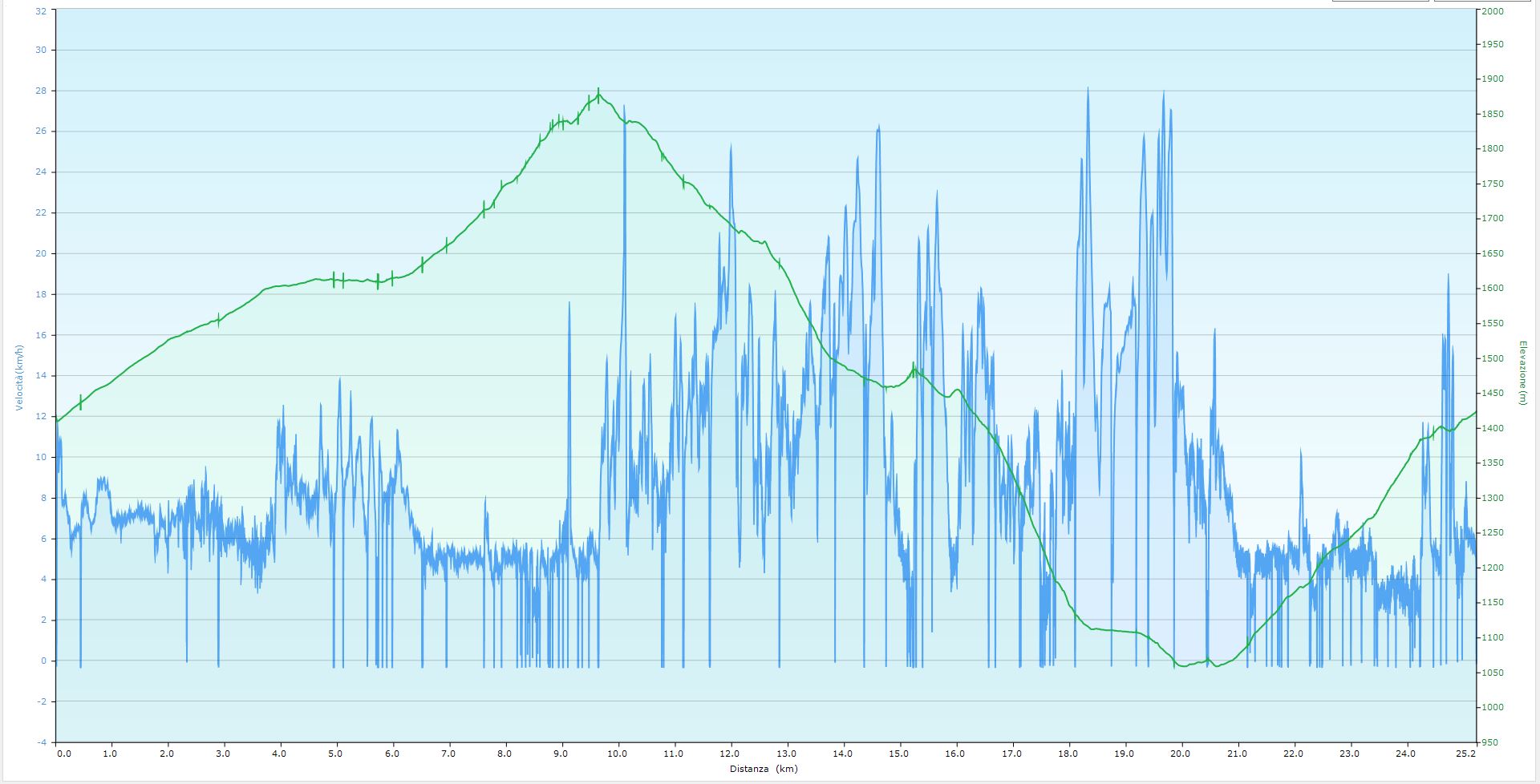The image size is (1540, 784).
Task: Click the 25.2 end tick on the distance axis
Action: (1466, 754)
